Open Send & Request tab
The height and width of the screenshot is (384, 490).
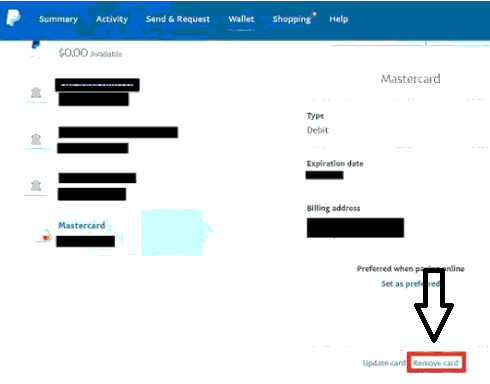(178, 19)
